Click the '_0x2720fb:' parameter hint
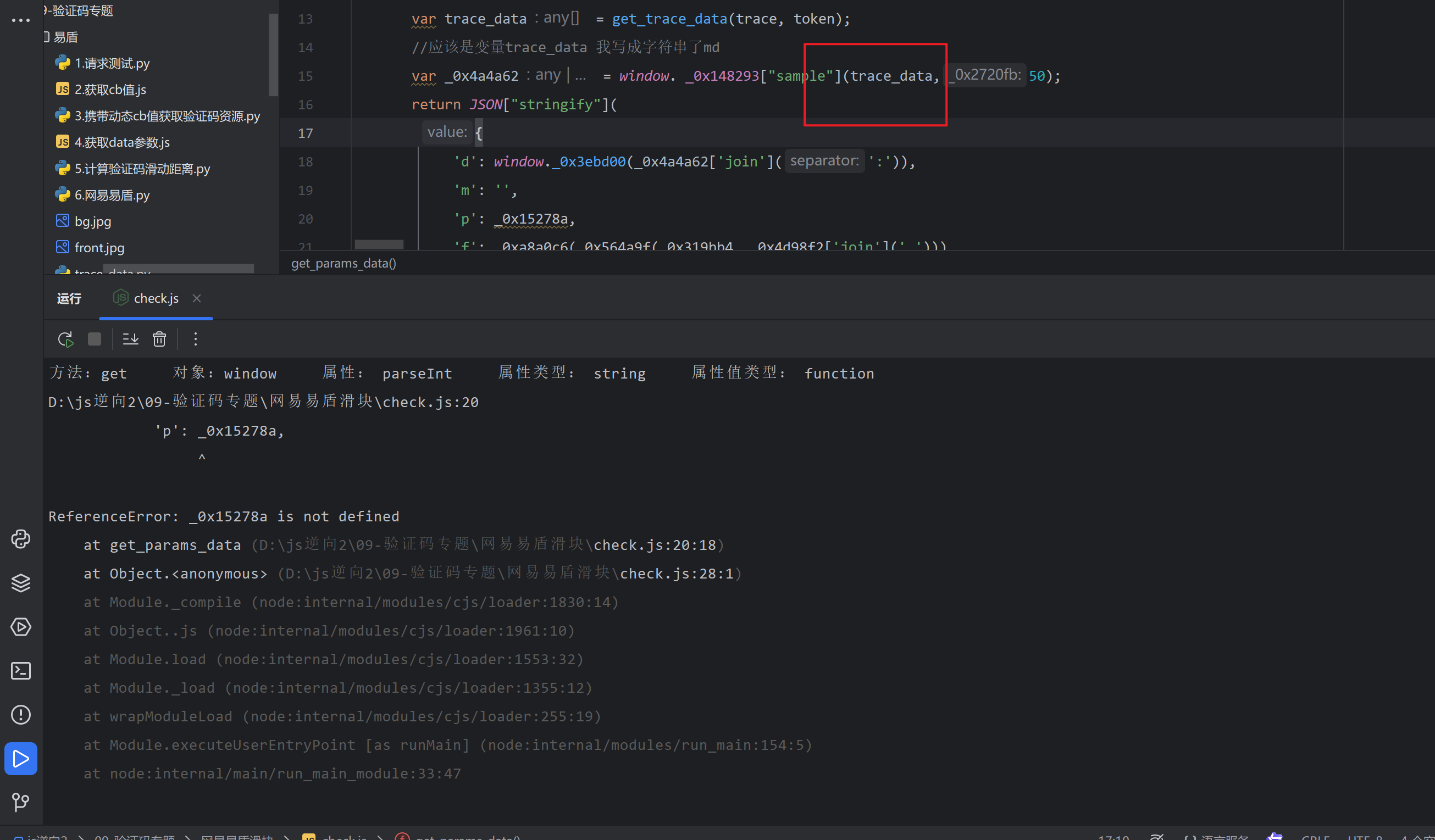Image resolution: width=1435 pixels, height=840 pixels. coord(985,75)
